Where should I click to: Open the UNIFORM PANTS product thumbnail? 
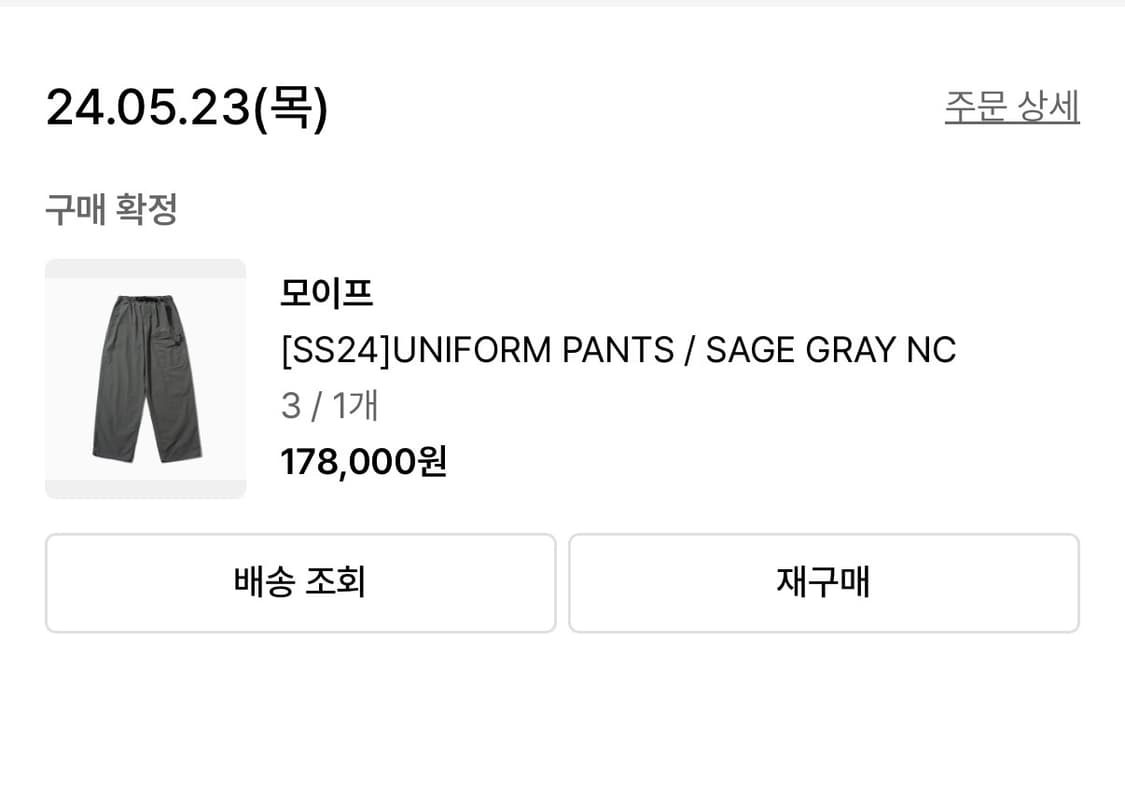click(144, 378)
